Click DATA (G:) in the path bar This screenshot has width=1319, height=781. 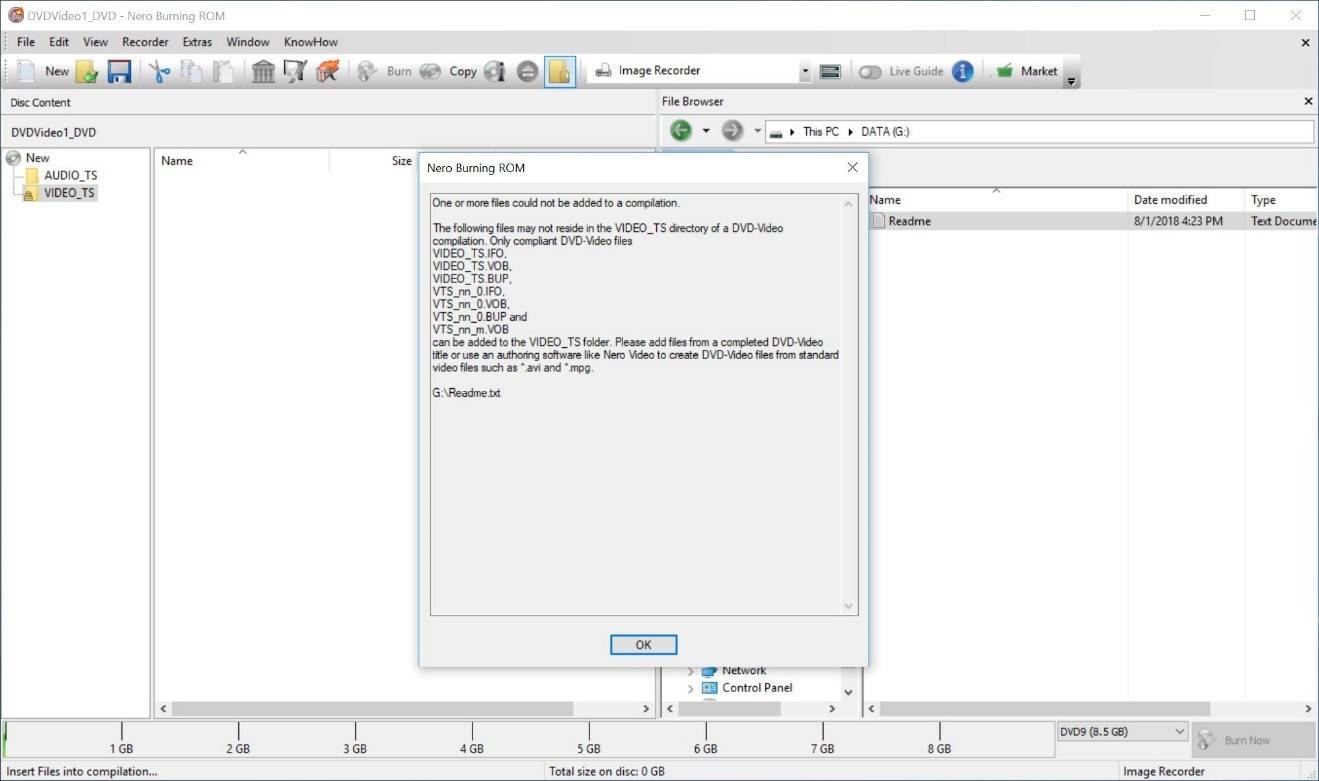(x=885, y=132)
